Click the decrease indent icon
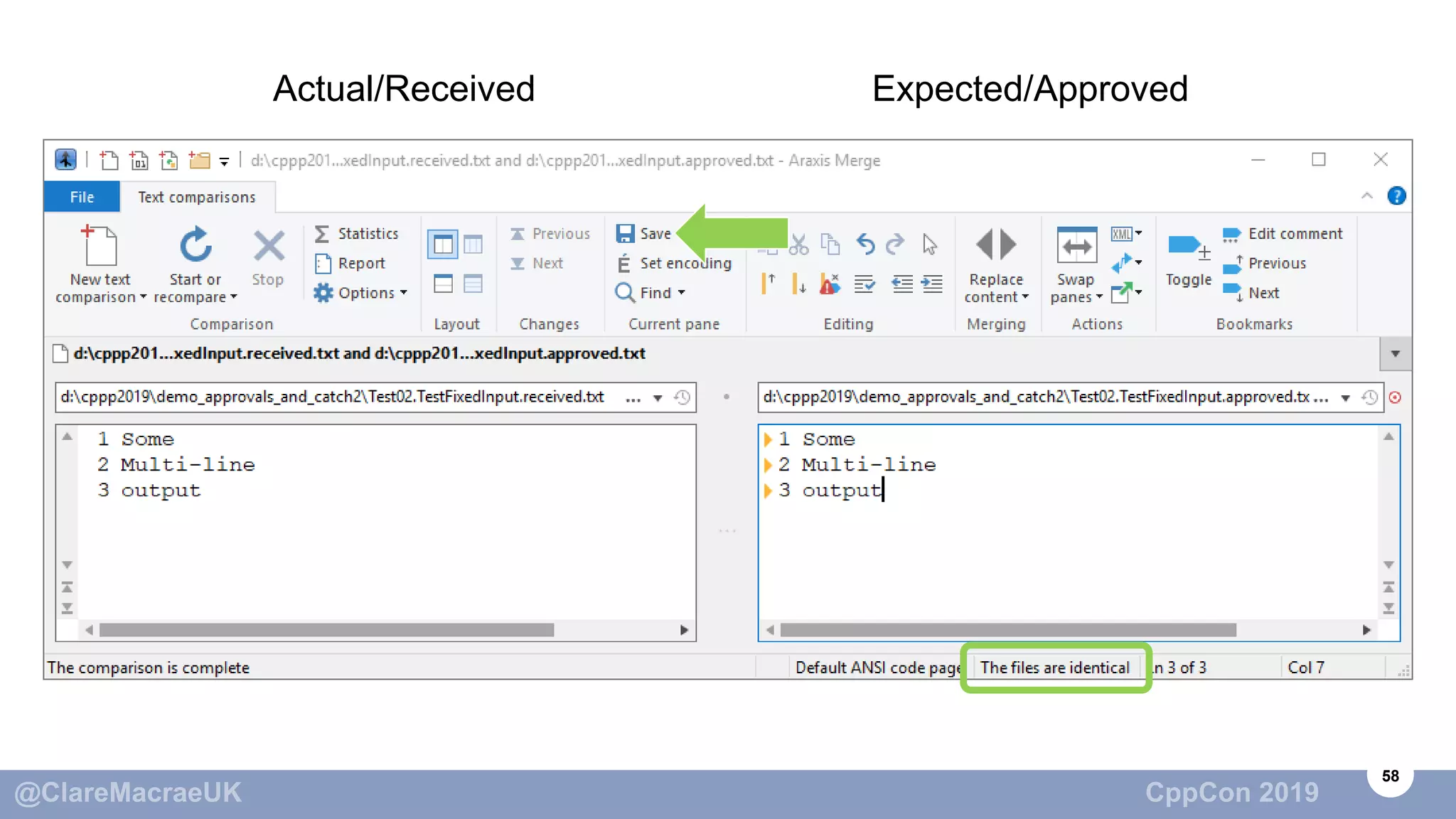 (902, 284)
